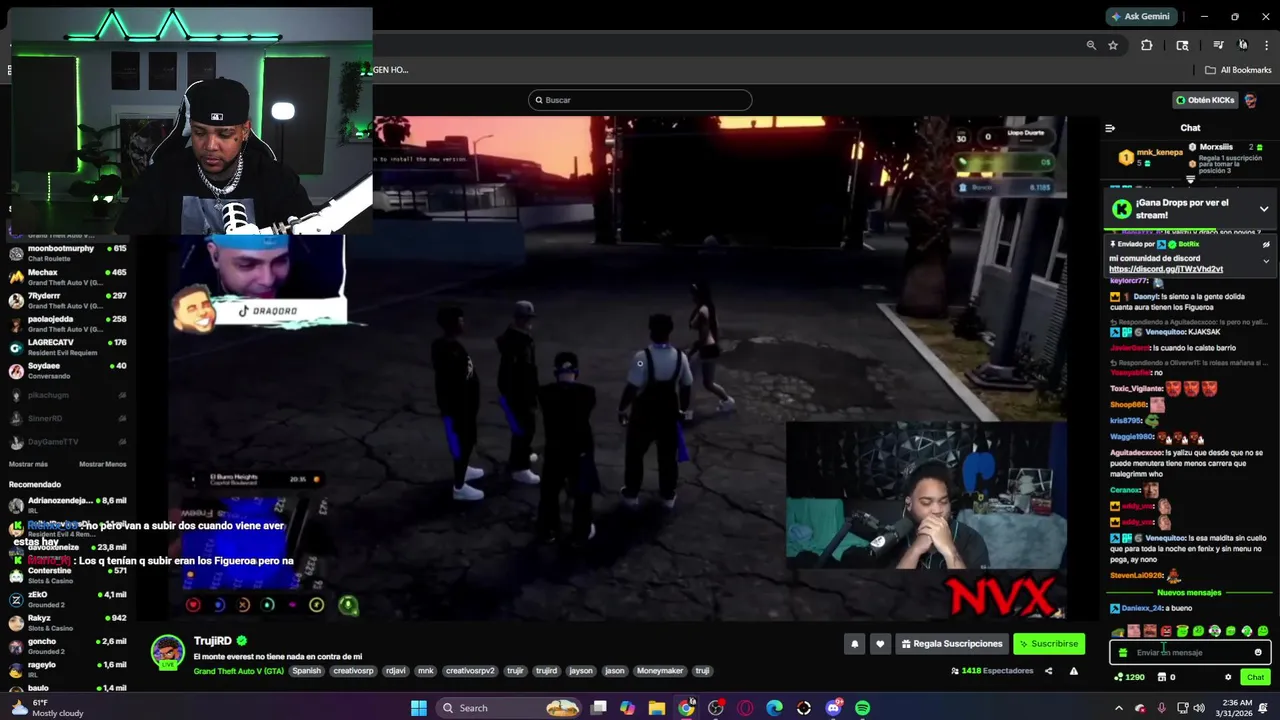Open the emoji picker in chat box

pyautogui.click(x=1258, y=653)
